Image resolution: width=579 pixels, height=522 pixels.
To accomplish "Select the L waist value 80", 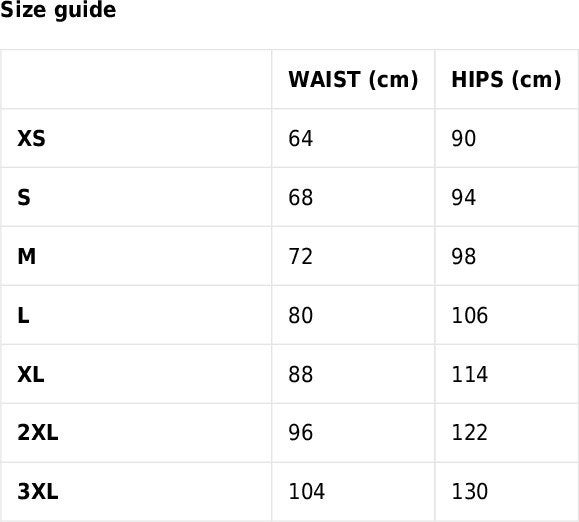I will coord(301,315).
